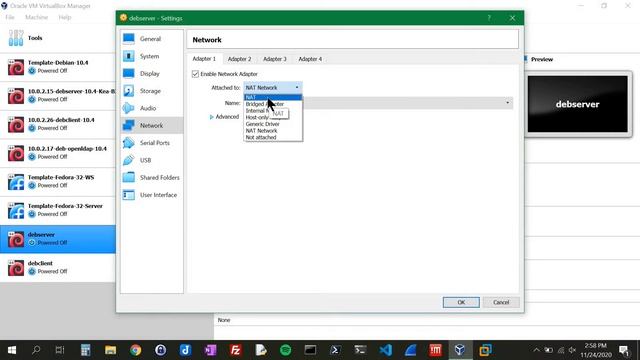This screenshot has height=360, width=640.
Task: Click the debserver preview thumbnail
Action: [578, 104]
